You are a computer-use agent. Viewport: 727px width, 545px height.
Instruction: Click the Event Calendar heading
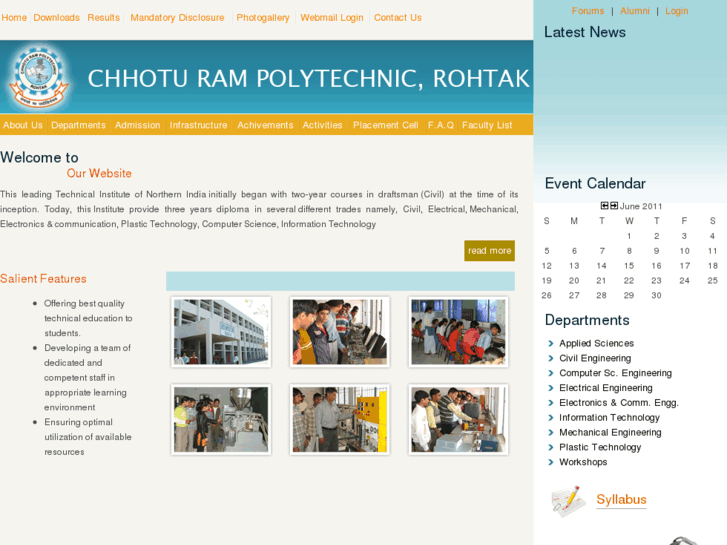pyautogui.click(x=595, y=183)
